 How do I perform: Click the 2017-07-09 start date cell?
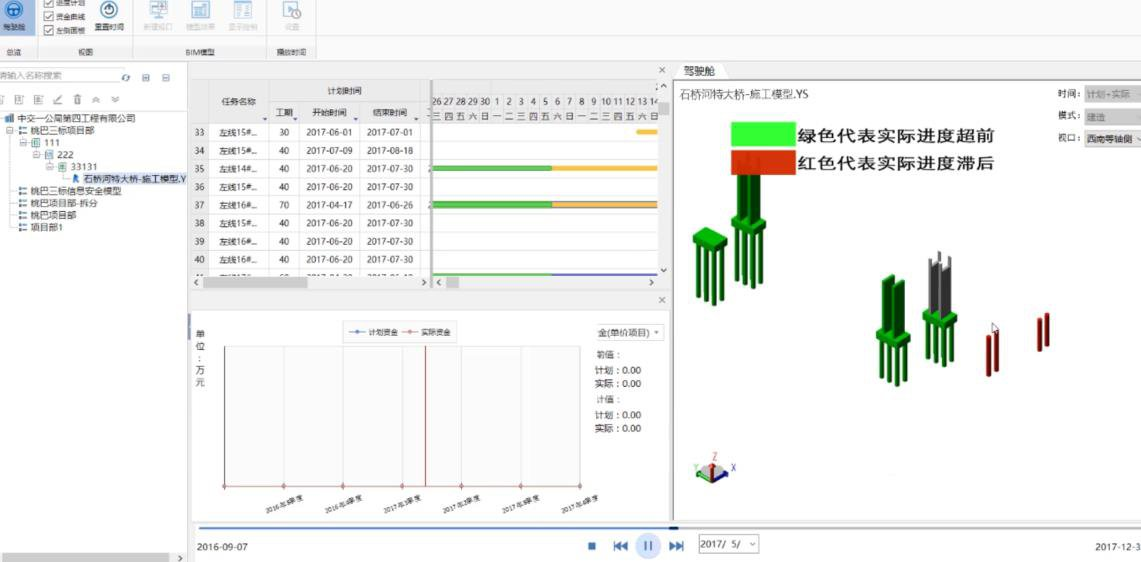329,151
